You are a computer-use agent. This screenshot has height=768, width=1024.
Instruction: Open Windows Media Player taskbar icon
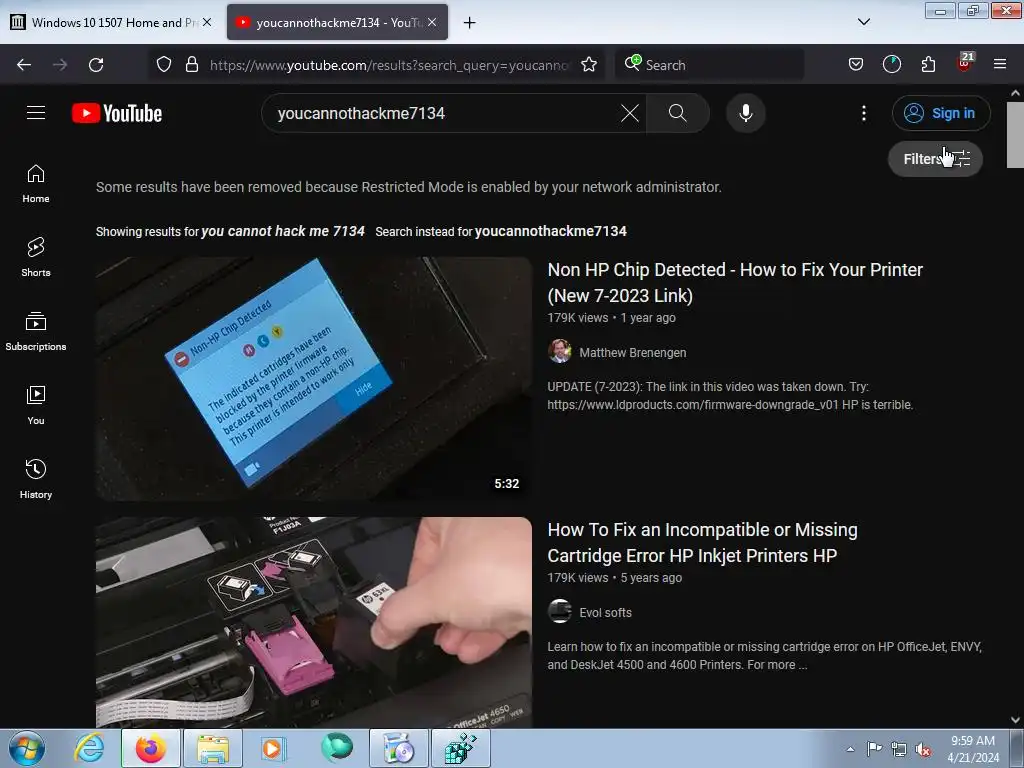(x=274, y=748)
